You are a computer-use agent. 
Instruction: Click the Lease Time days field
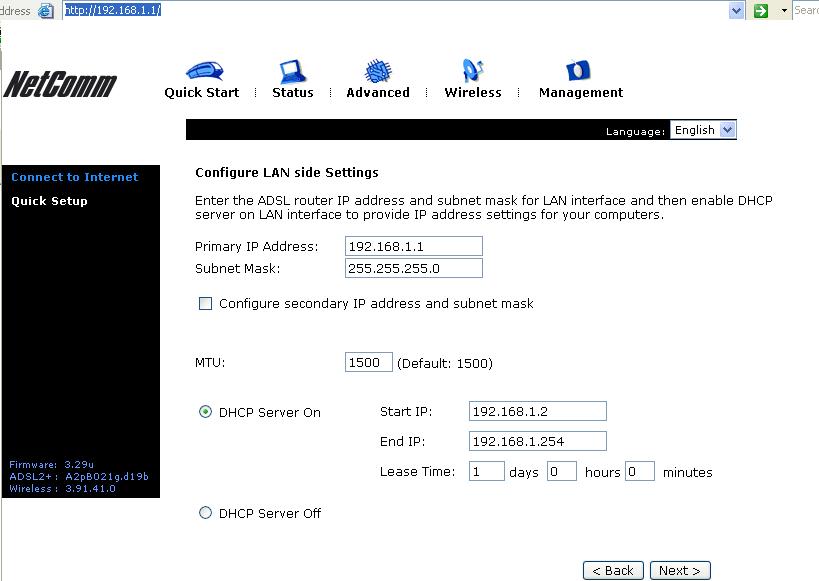point(487,471)
